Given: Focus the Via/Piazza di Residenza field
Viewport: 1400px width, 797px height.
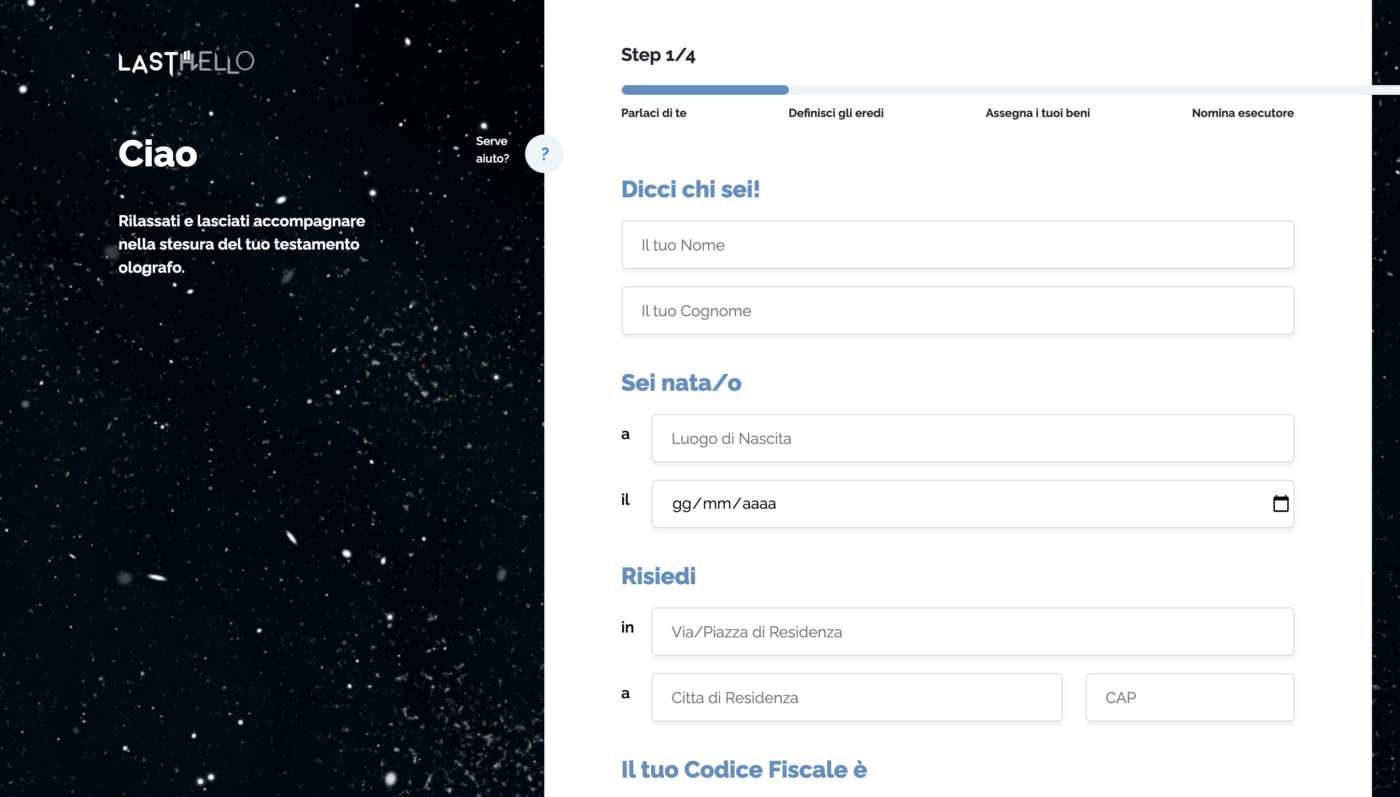Looking at the screenshot, I should pyautogui.click(x=972, y=632).
